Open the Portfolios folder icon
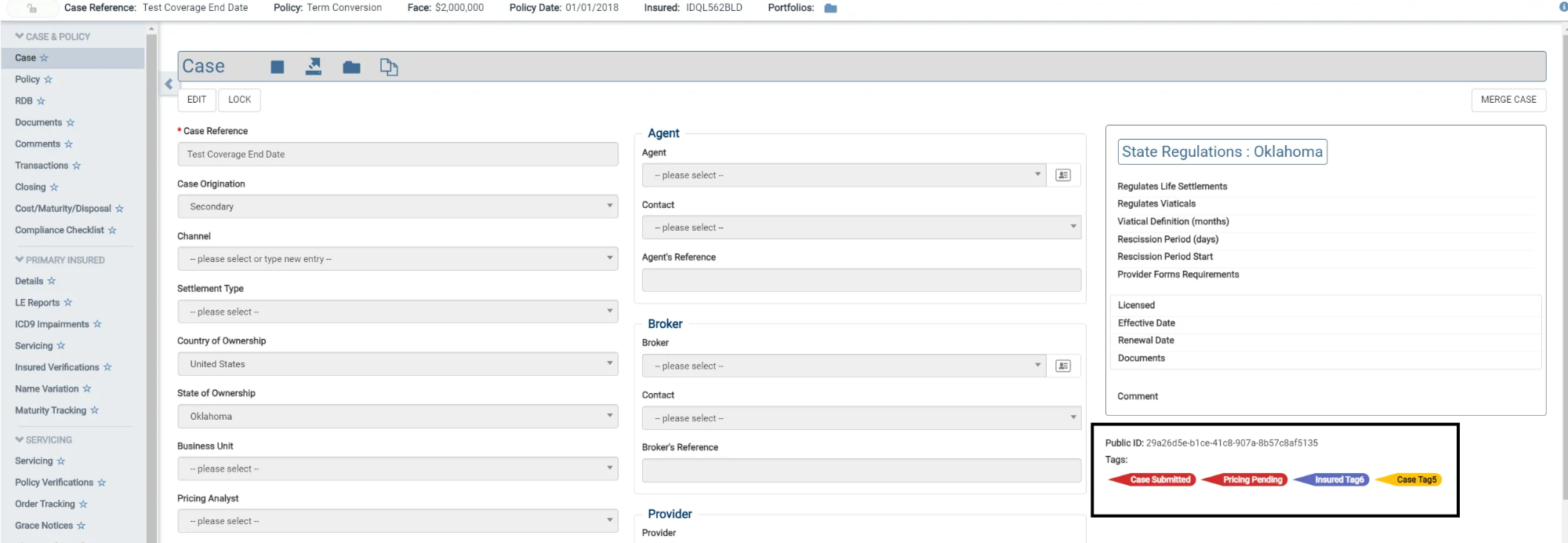 click(x=831, y=8)
